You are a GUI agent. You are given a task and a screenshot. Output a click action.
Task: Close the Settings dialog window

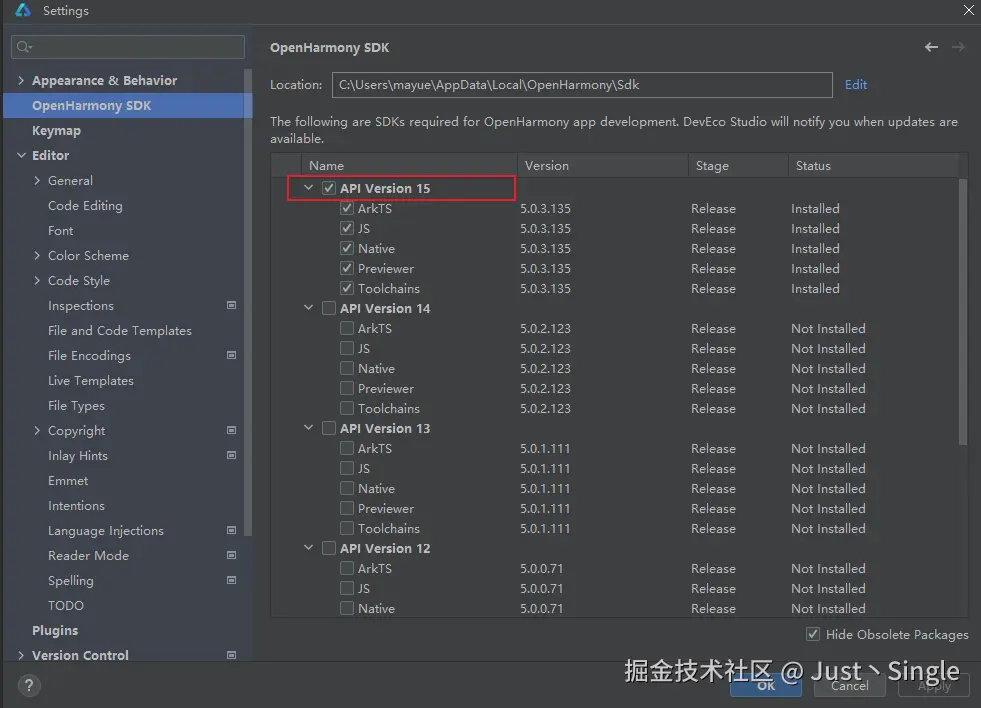click(x=968, y=10)
